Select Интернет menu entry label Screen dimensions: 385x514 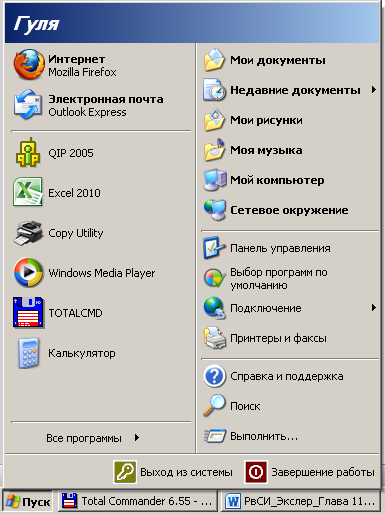point(76,59)
